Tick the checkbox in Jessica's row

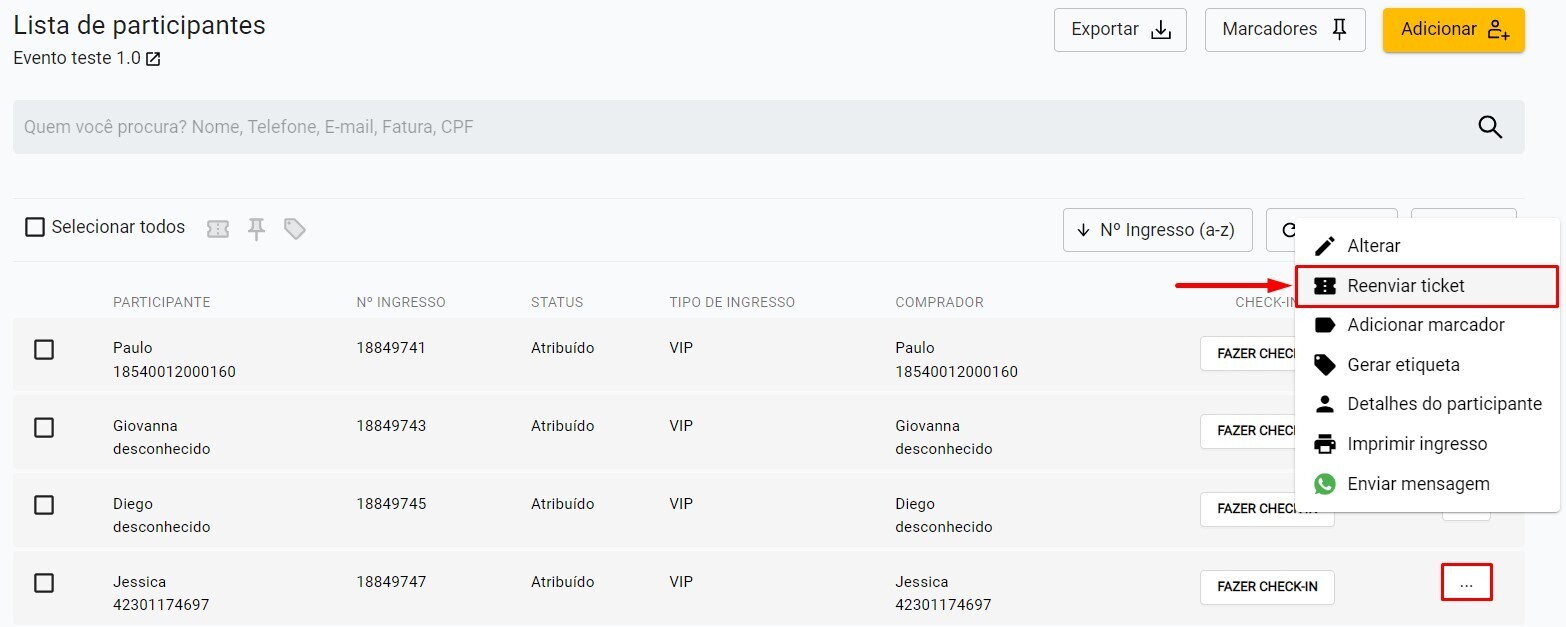click(x=44, y=583)
